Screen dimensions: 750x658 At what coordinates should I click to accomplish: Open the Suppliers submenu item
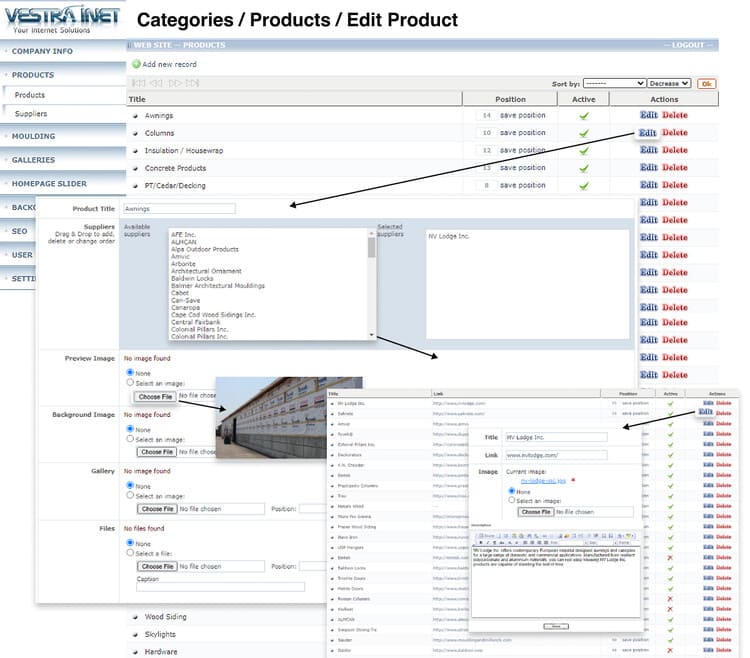pos(31,114)
